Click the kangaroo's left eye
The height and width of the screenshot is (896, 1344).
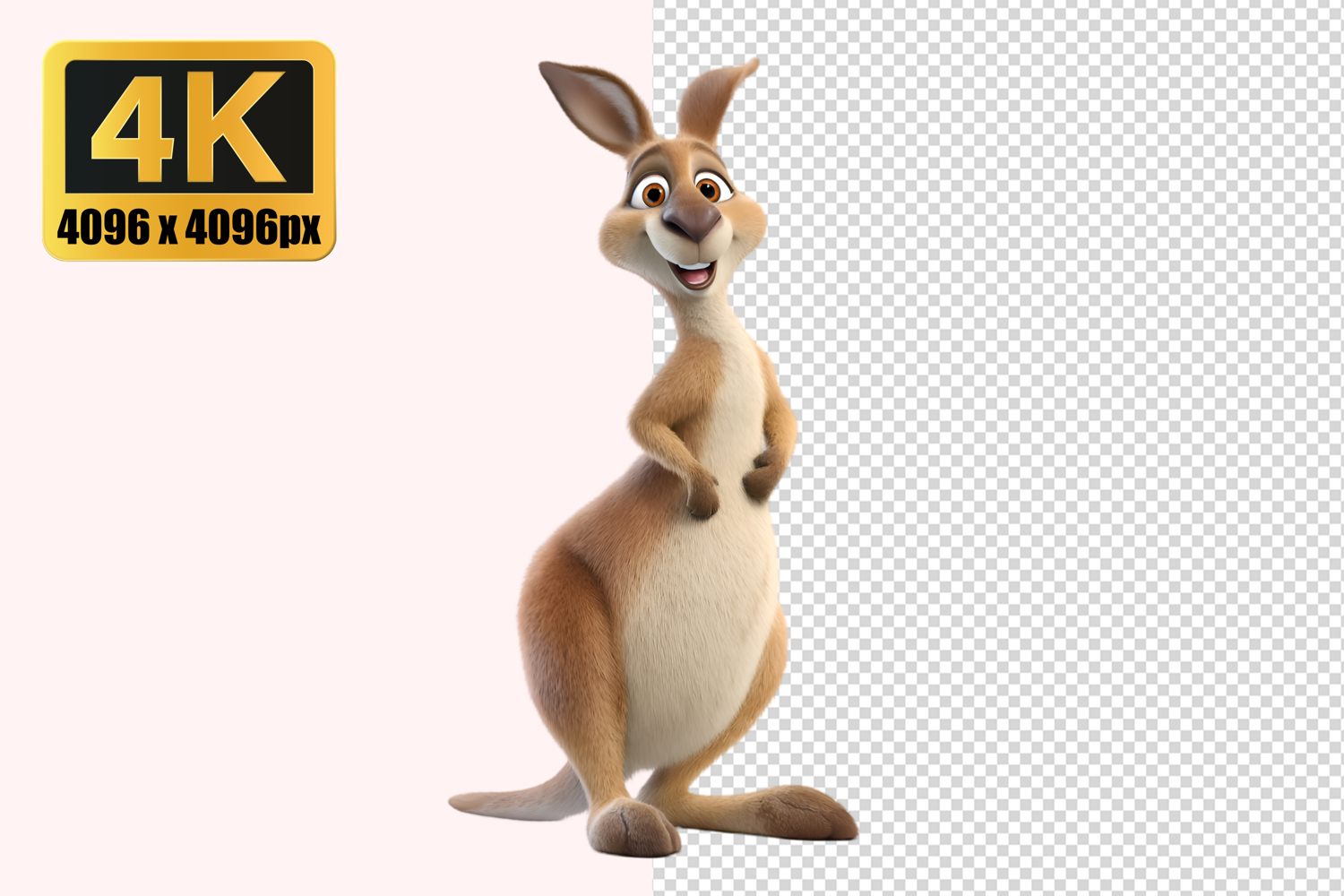tap(652, 193)
